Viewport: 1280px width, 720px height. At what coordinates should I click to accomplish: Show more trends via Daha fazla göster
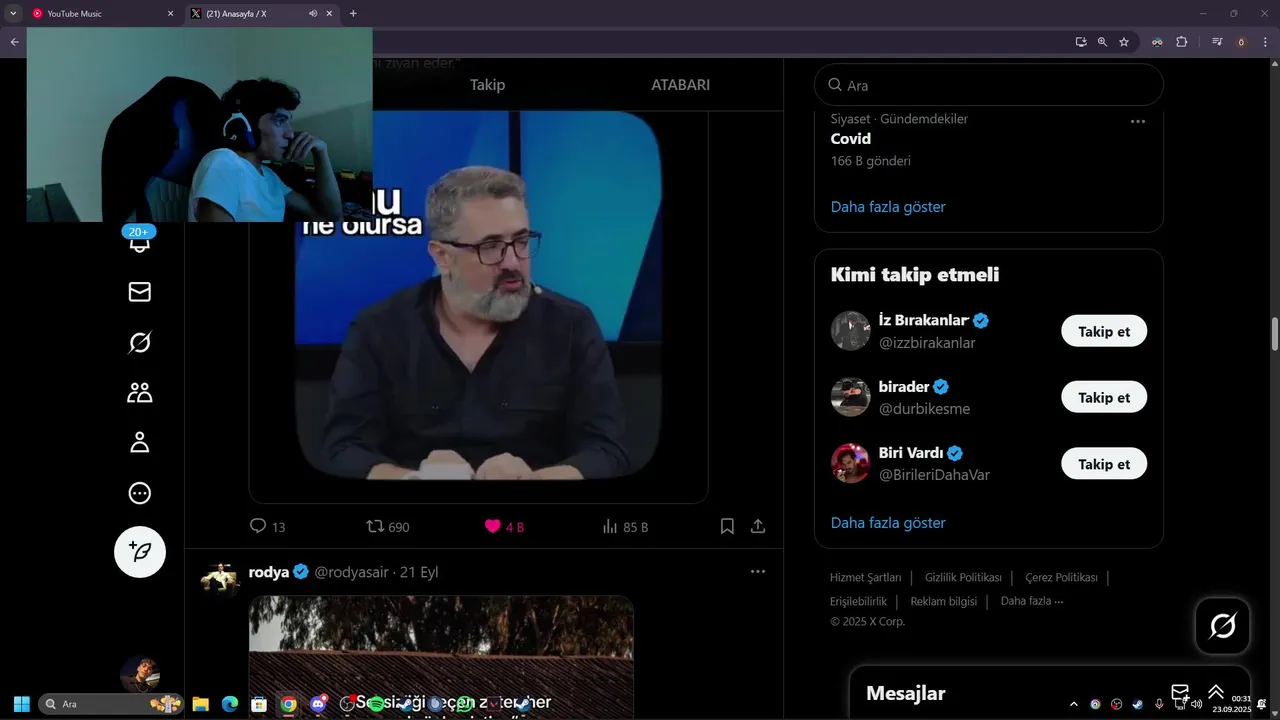point(888,207)
